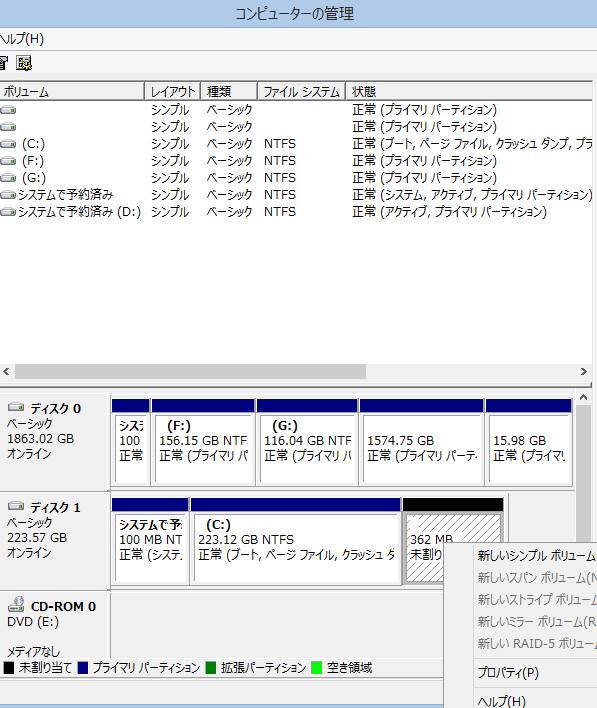Select the (F:) volume row icon
597x708 pixels.
tap(8, 161)
